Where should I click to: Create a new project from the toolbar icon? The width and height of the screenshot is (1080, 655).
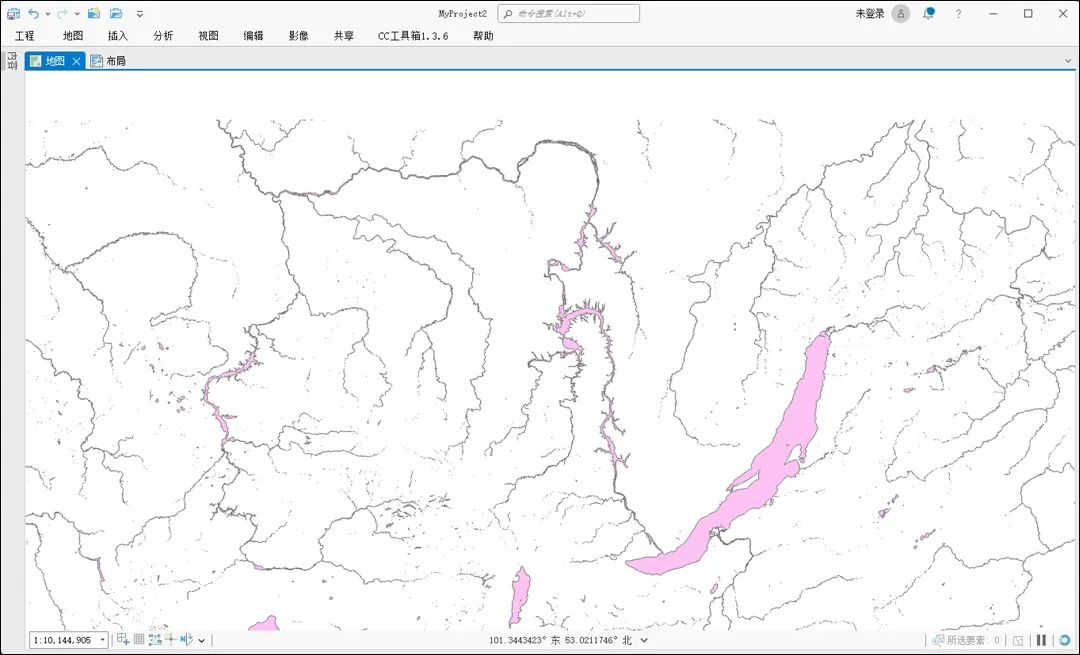click(x=94, y=13)
